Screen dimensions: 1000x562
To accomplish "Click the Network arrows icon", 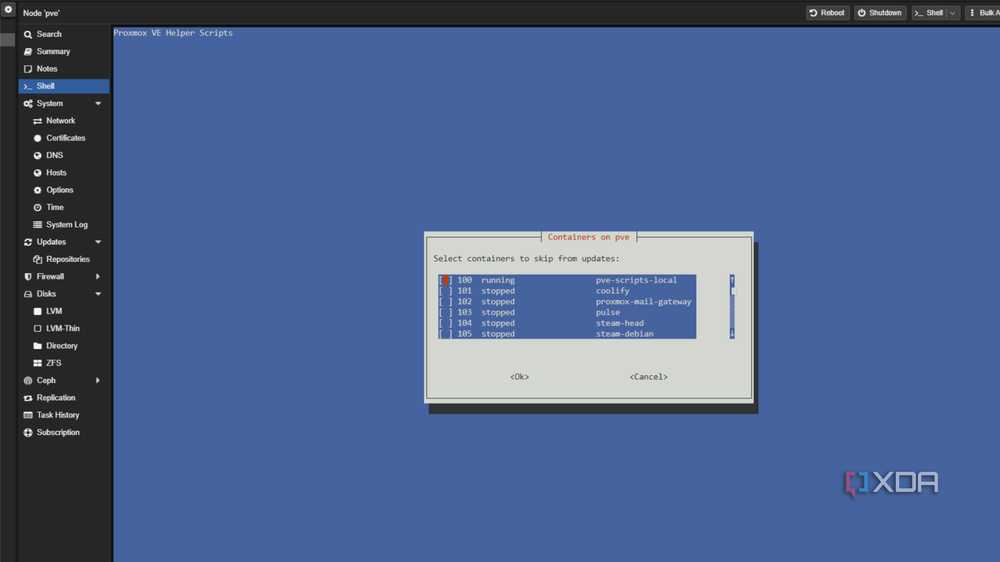I will pos(38,121).
